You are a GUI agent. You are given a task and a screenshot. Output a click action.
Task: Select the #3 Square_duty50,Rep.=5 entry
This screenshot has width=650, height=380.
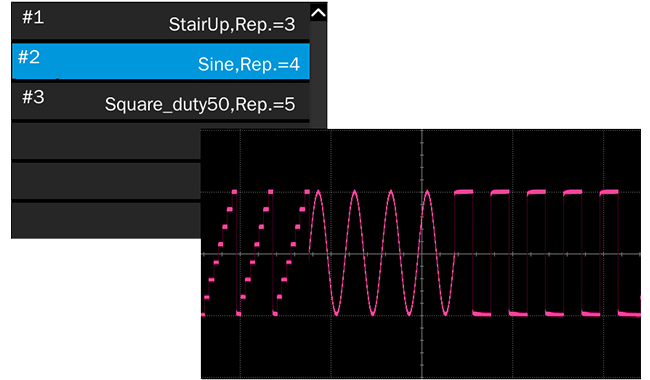click(160, 101)
